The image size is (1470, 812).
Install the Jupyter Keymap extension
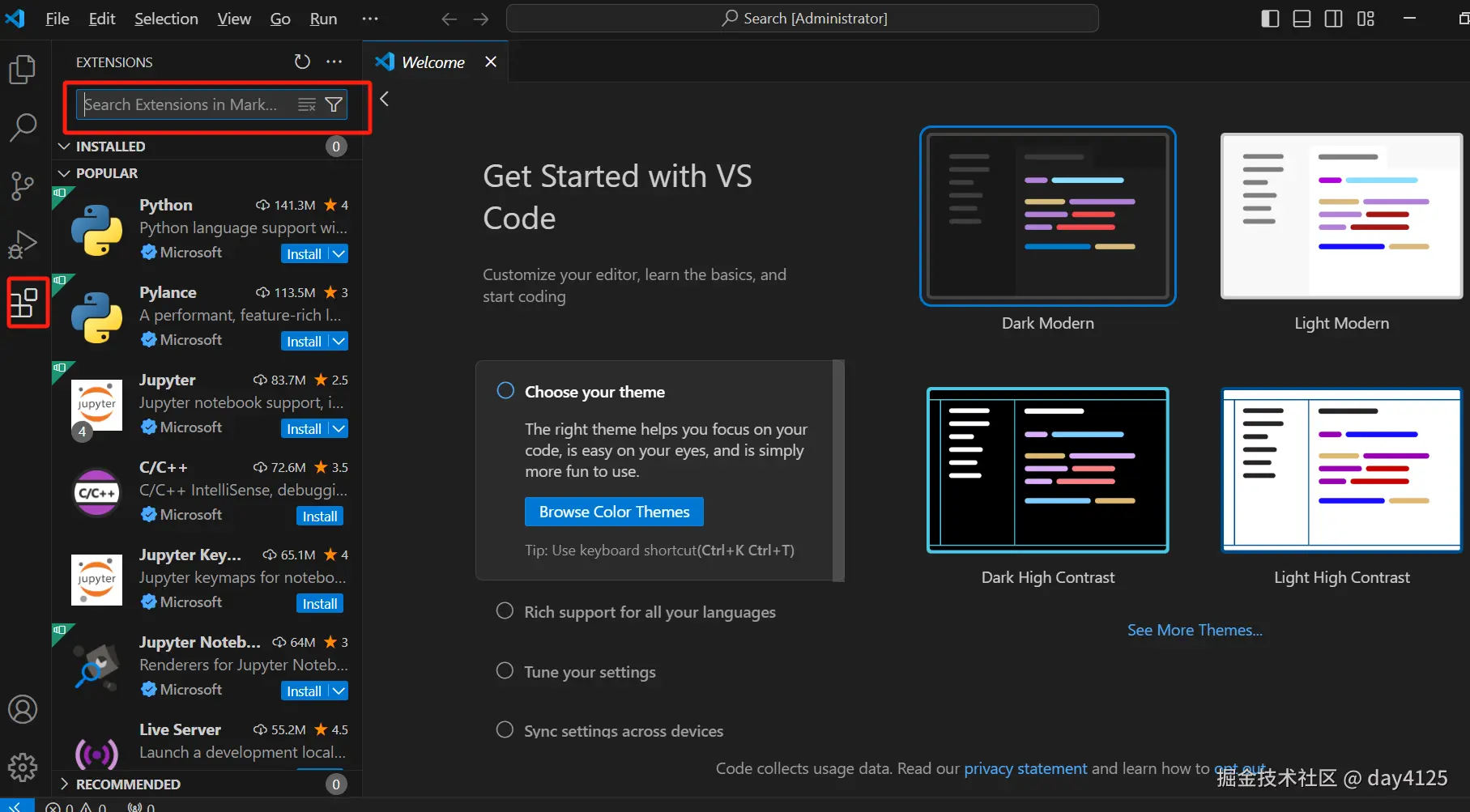click(x=320, y=603)
